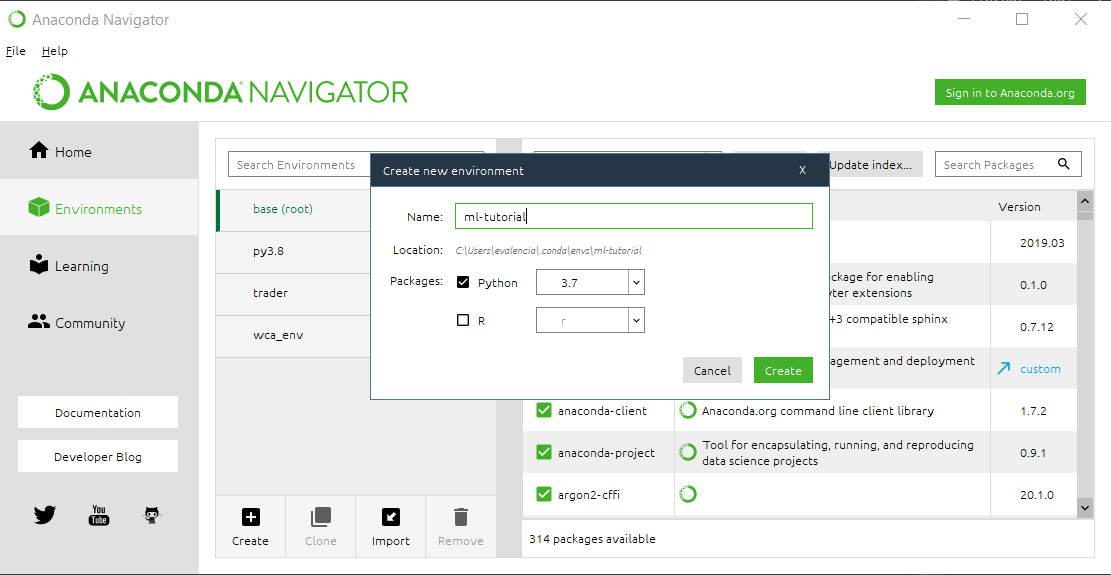Viewport: 1111px width, 575px height.
Task: Click the package list scroll up arrow
Action: (x=1084, y=201)
